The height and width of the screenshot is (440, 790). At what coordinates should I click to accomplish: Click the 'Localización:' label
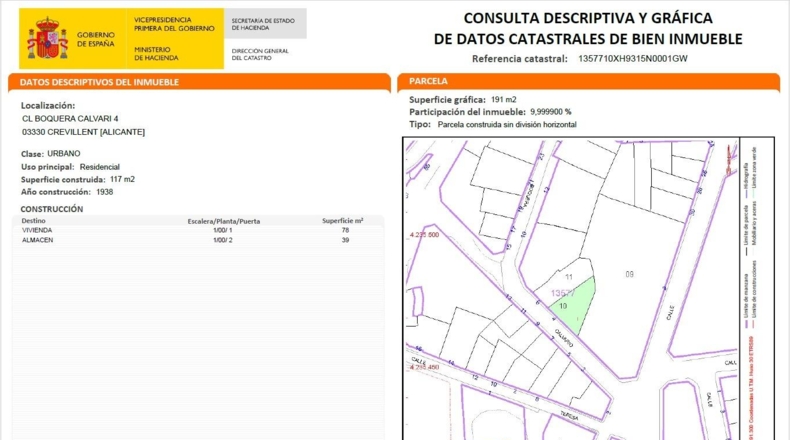click(48, 105)
